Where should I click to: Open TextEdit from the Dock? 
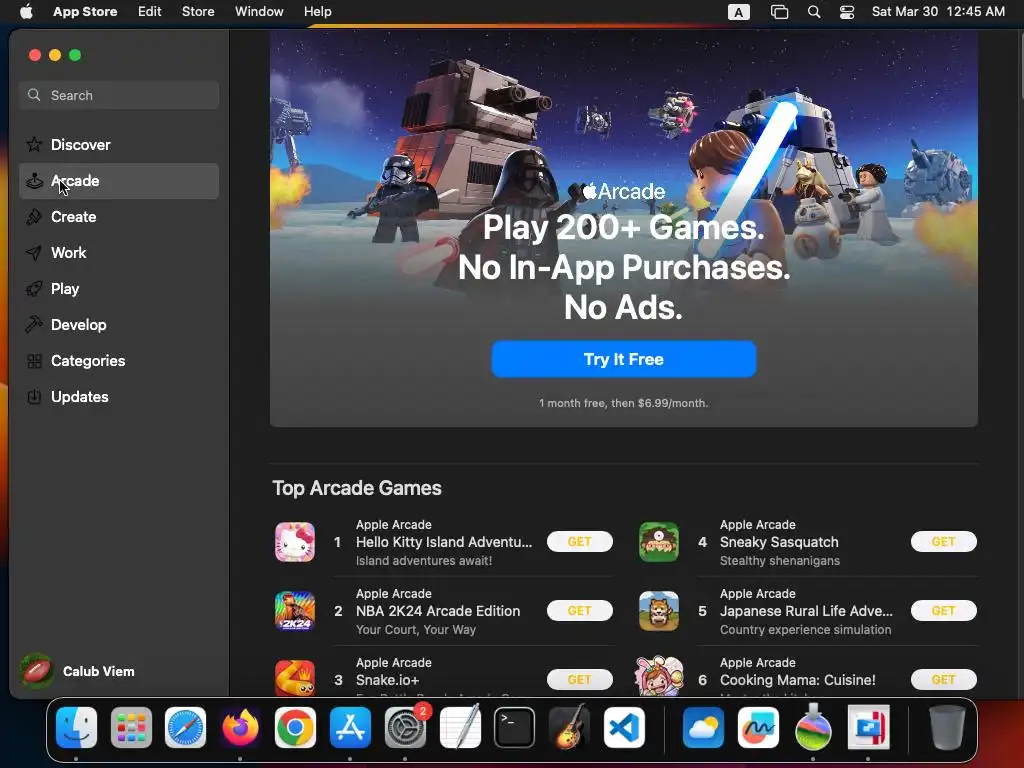coord(460,728)
